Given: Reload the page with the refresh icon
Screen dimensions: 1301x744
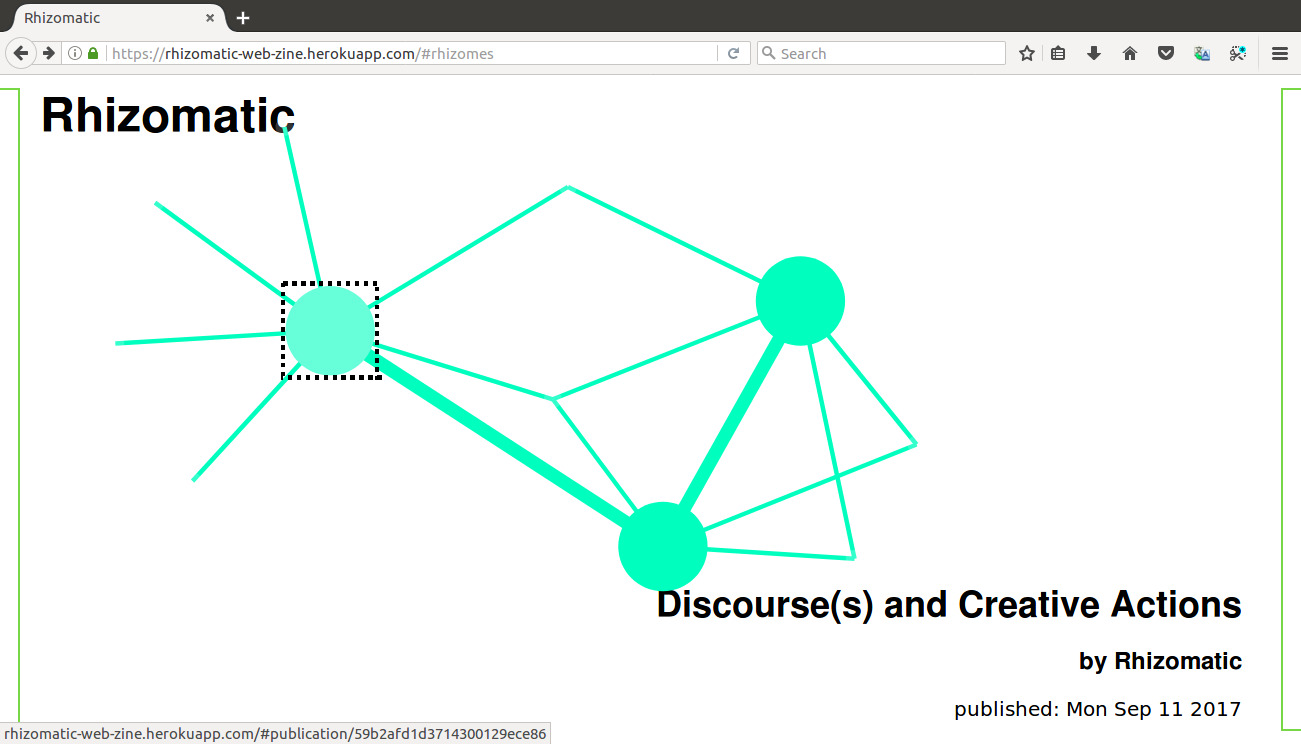Looking at the screenshot, I should click(x=733, y=54).
